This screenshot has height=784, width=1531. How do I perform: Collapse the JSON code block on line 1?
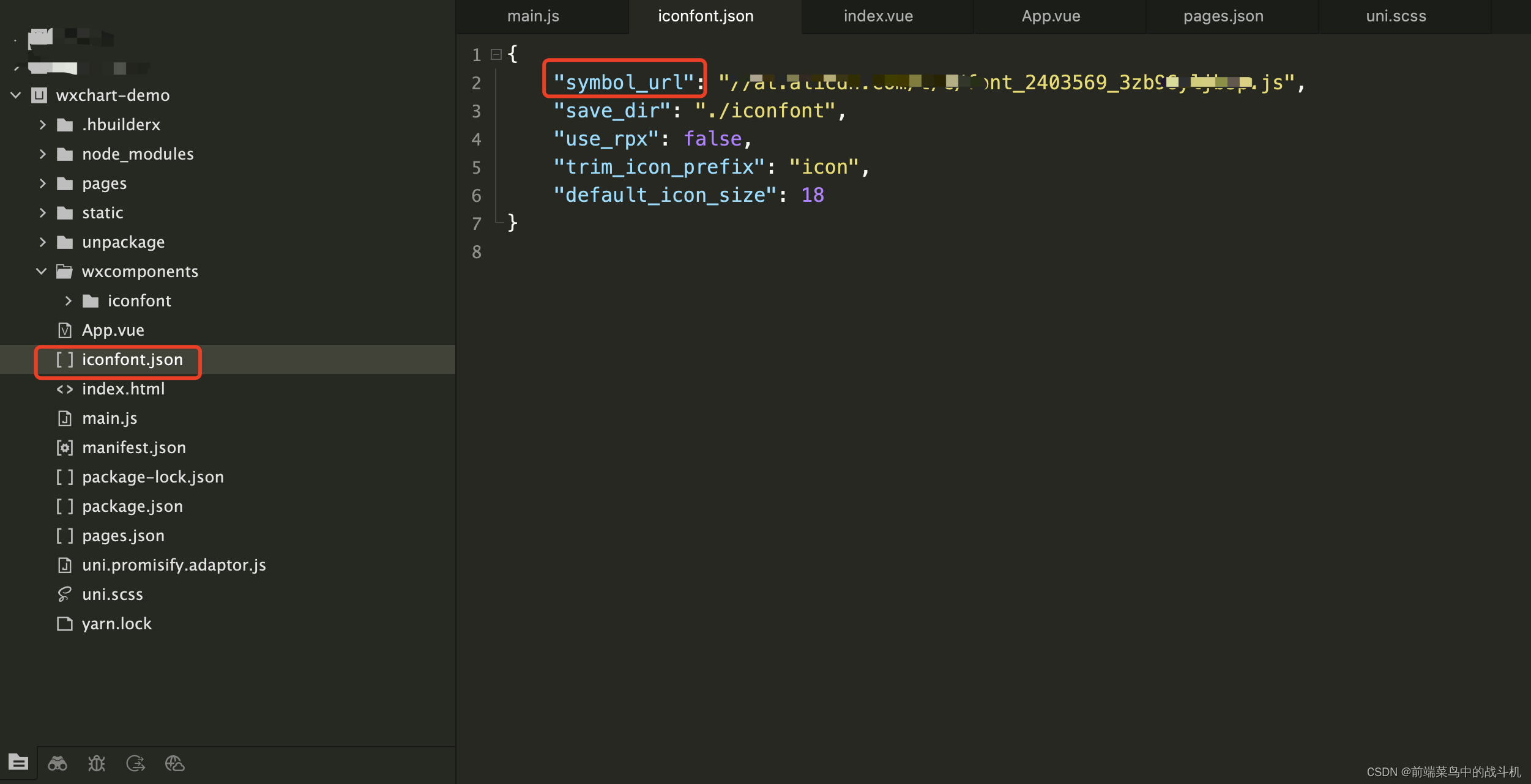(x=494, y=54)
